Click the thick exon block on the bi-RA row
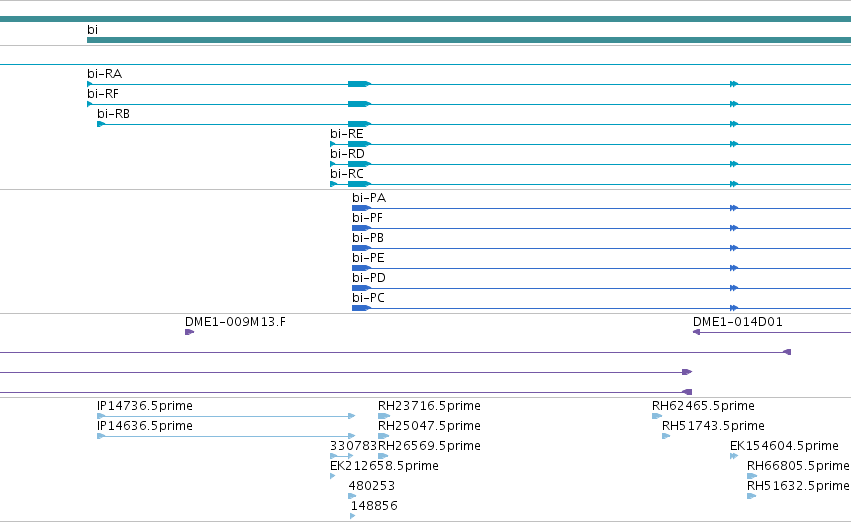Screen dimensions: 851x522 359,84
